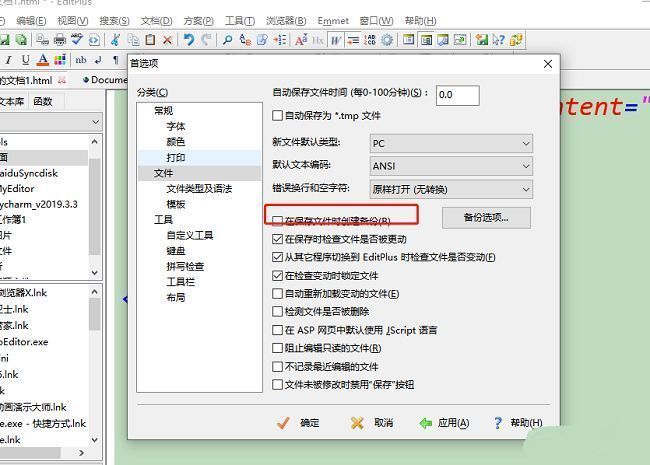Open the Emmet menu

[x=333, y=21]
